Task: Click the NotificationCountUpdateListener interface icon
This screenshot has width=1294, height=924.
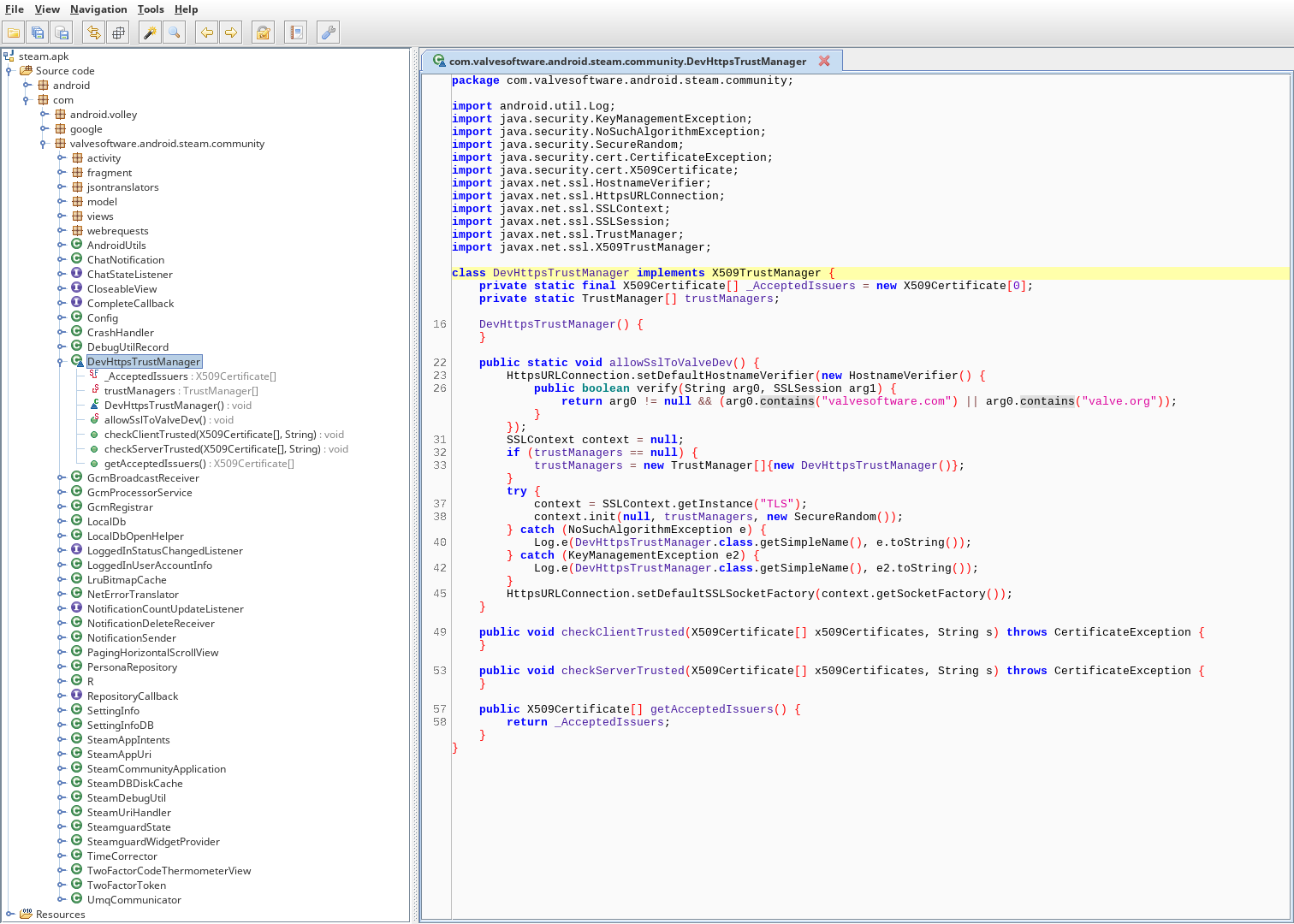Action: tap(77, 609)
